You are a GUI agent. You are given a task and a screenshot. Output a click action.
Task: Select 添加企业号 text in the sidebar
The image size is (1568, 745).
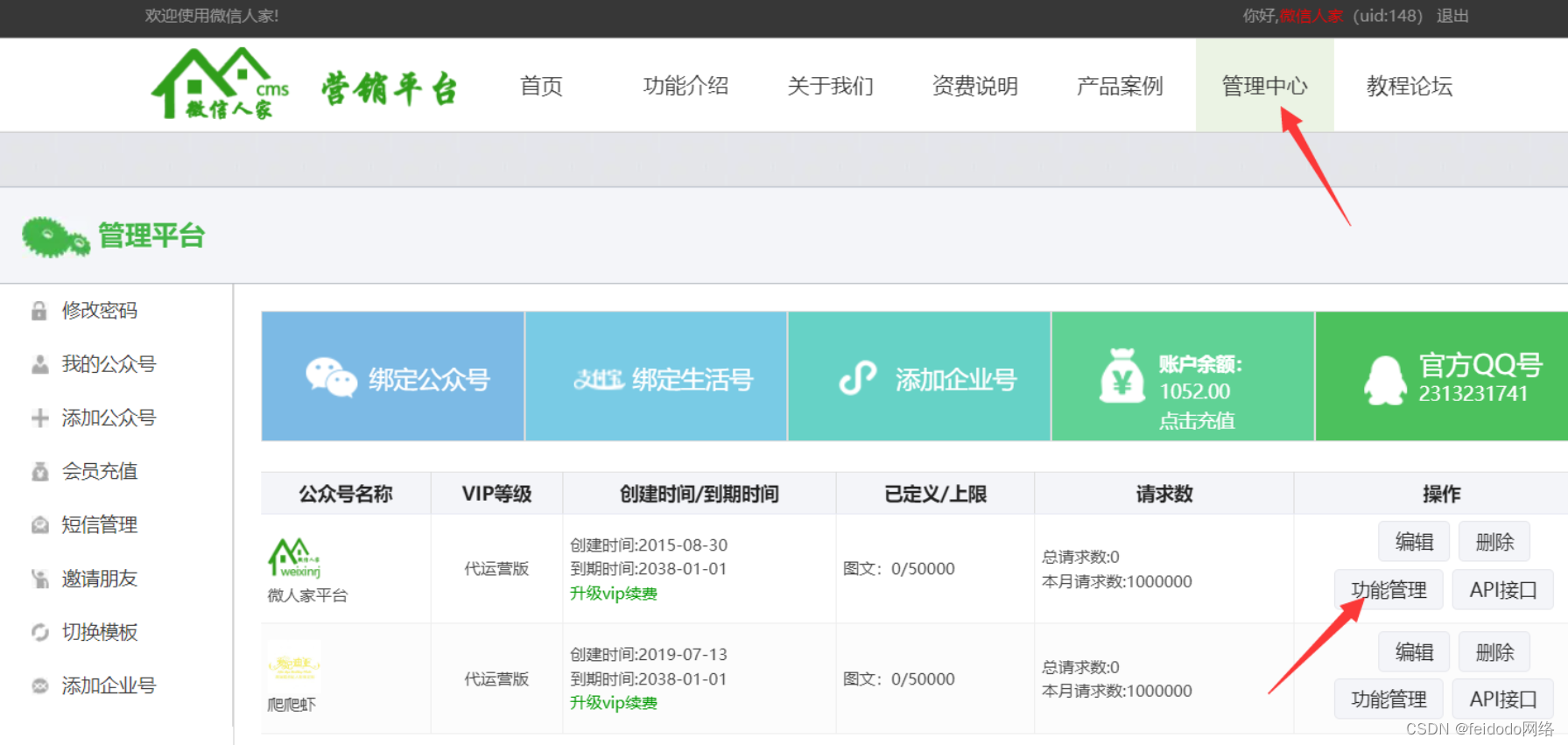(109, 685)
